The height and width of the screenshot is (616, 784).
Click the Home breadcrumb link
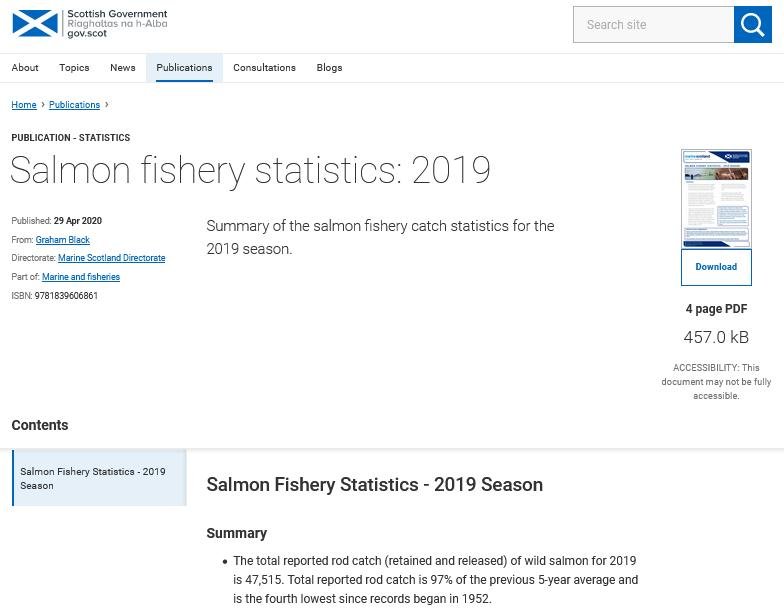[x=24, y=105]
